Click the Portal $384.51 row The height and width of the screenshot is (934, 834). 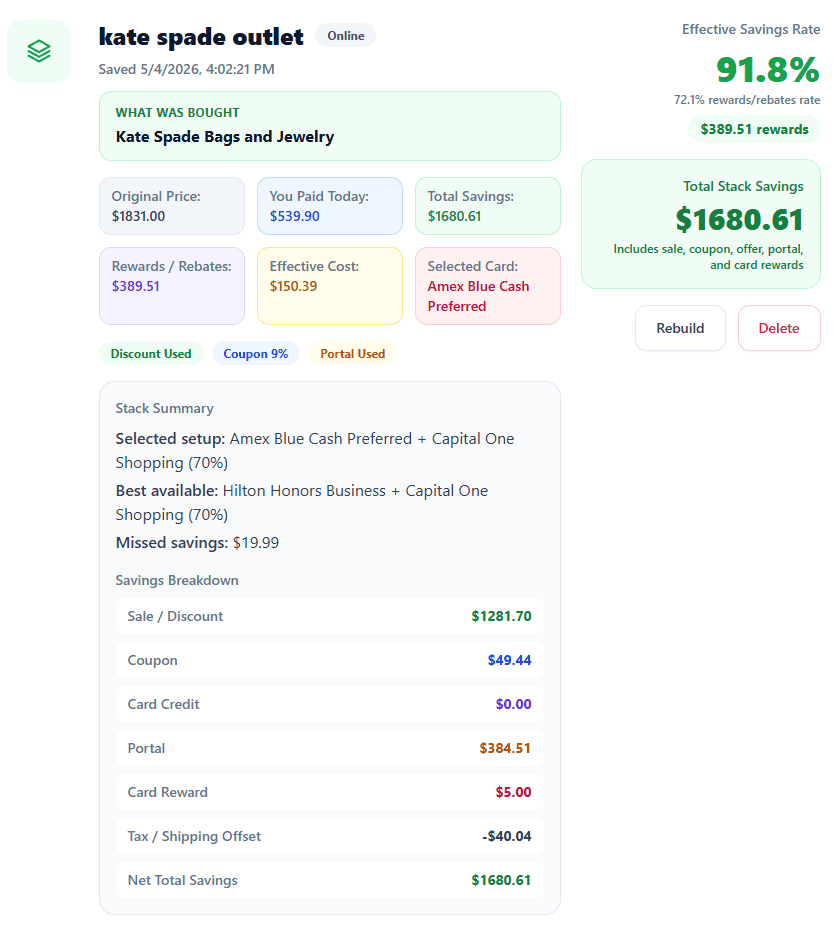pyautogui.click(x=330, y=748)
